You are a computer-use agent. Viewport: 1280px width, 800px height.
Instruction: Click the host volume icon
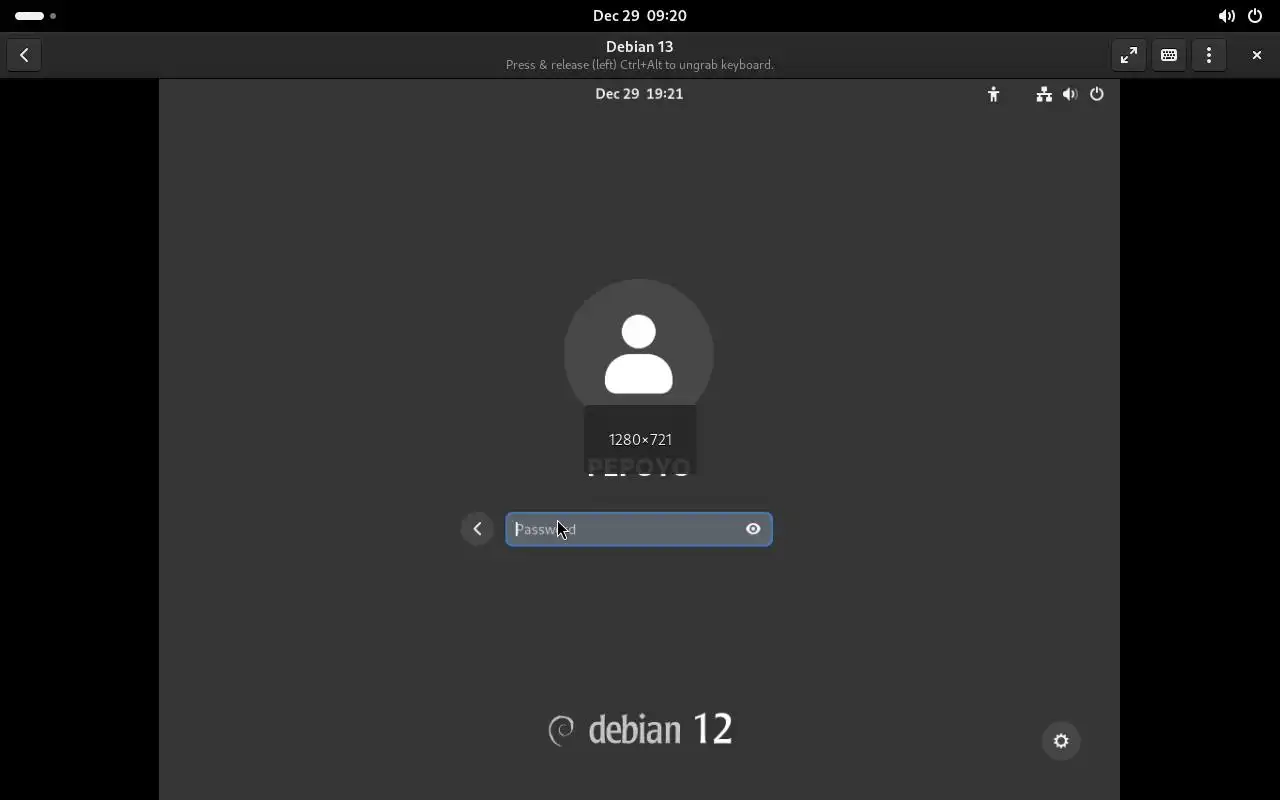pos(1226,16)
